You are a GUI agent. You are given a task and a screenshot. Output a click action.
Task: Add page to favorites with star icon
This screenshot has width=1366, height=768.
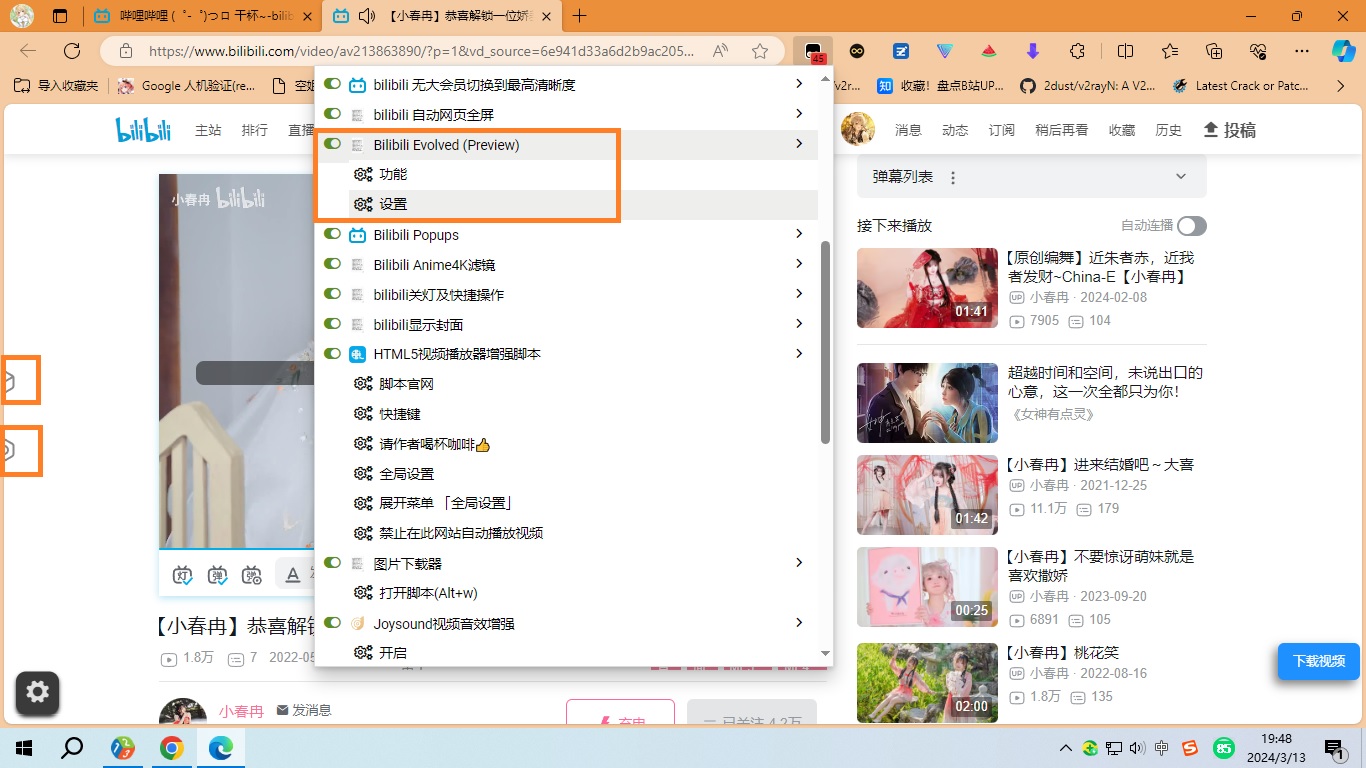coord(760,51)
